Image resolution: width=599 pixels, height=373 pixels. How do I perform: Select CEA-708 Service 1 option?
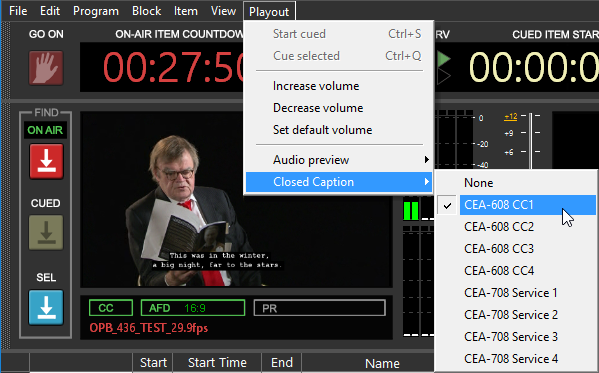516,293
